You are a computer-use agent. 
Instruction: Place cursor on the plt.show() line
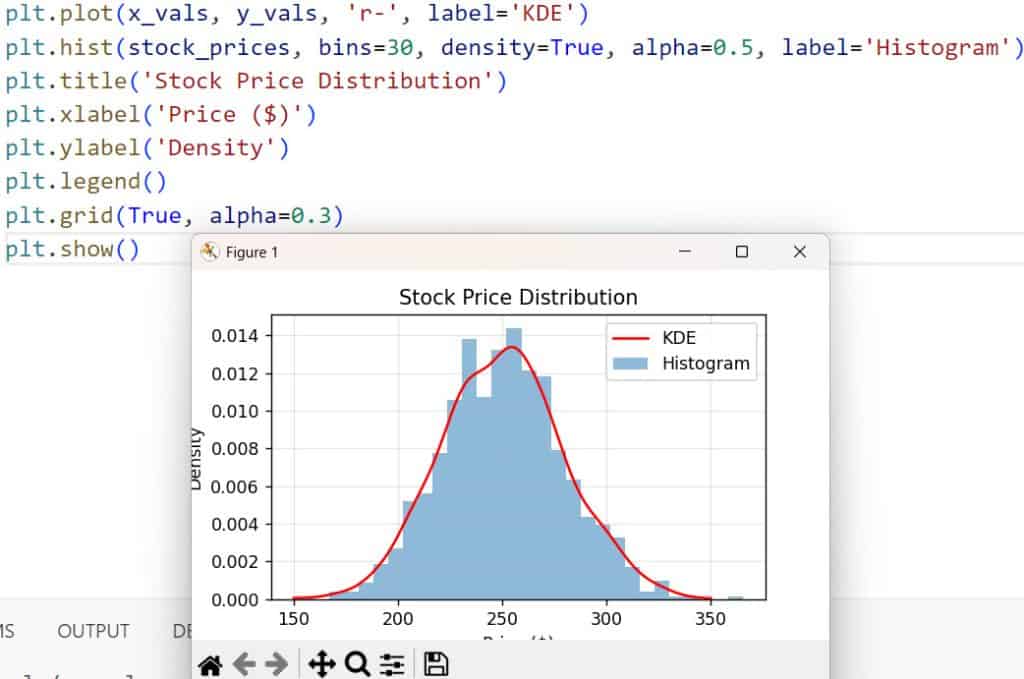(72, 249)
